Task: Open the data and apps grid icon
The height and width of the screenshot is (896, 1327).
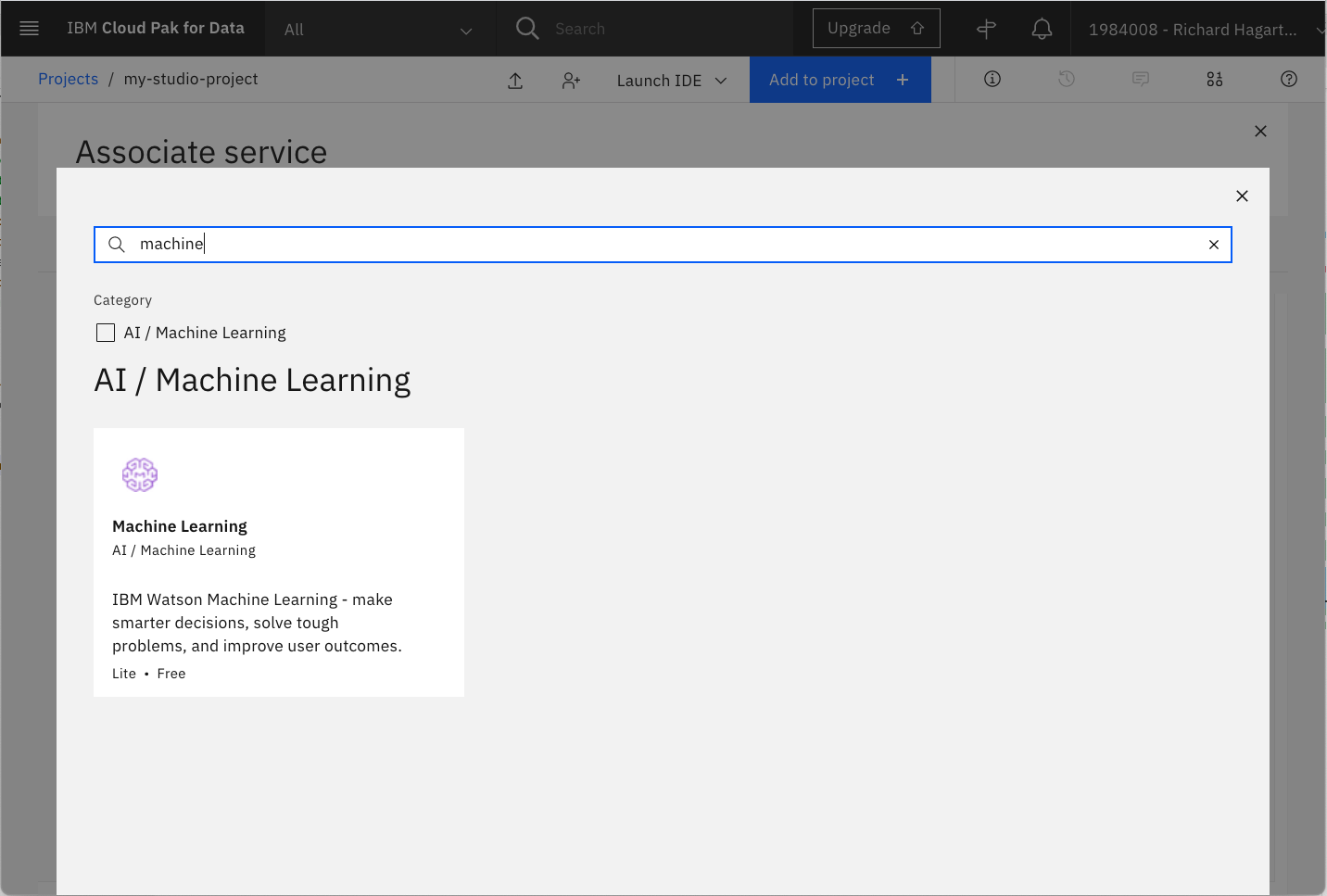Action: coord(1215,80)
